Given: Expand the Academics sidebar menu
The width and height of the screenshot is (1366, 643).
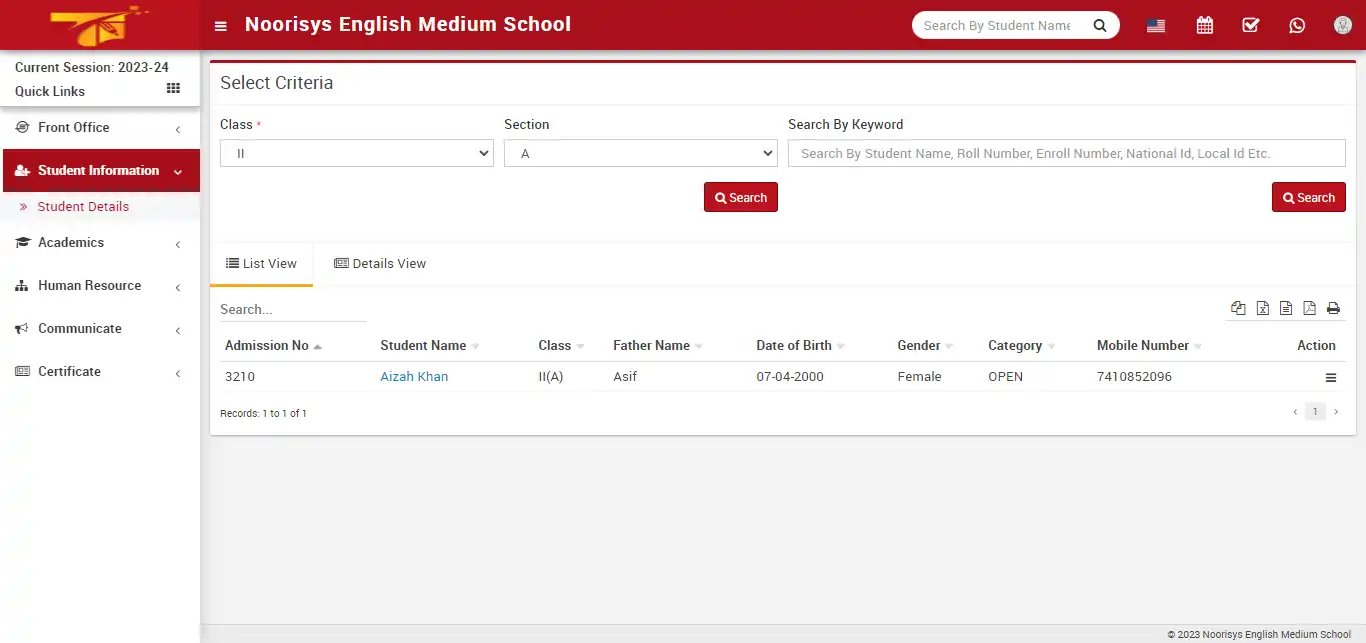Looking at the screenshot, I should 70,242.
